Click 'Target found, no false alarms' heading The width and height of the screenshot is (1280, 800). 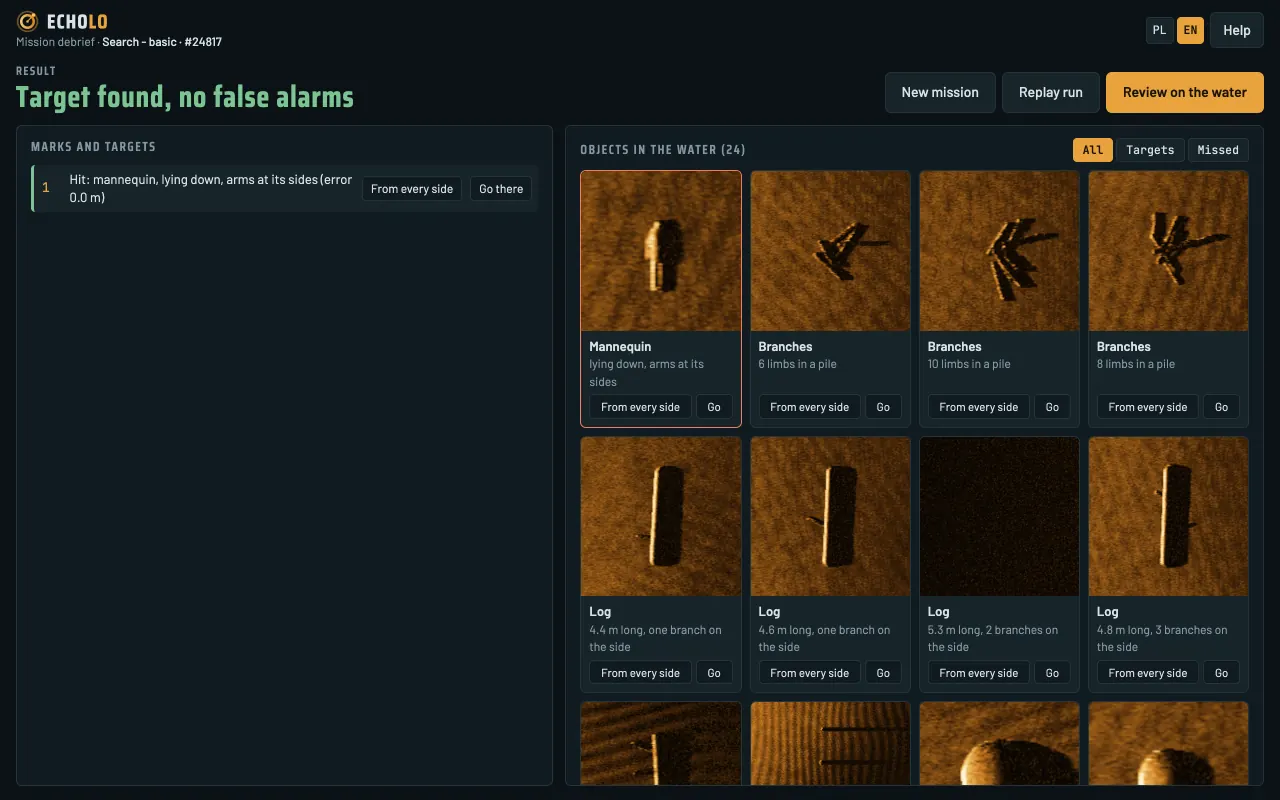tap(185, 97)
